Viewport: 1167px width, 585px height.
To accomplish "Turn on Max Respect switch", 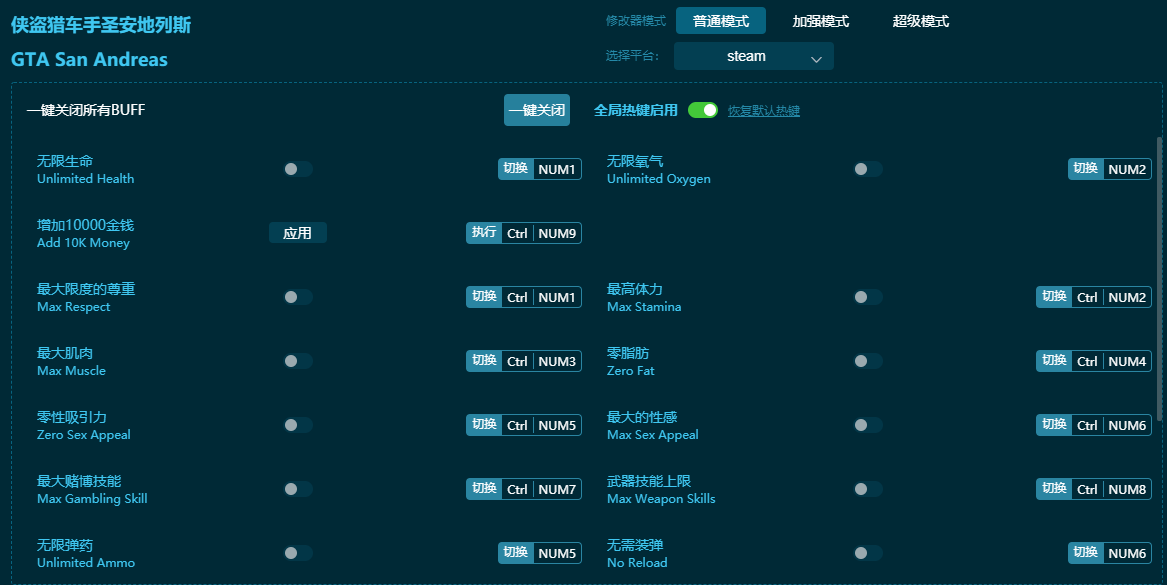I will (x=297, y=297).
